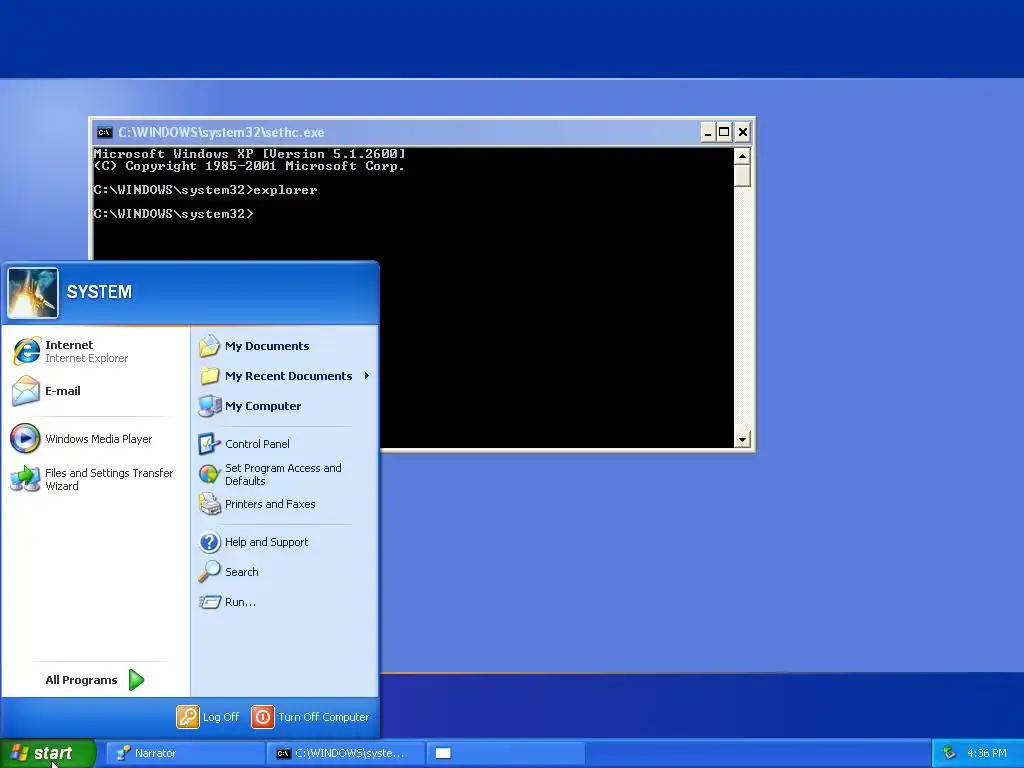Click the blank white taskbar button

(505, 753)
